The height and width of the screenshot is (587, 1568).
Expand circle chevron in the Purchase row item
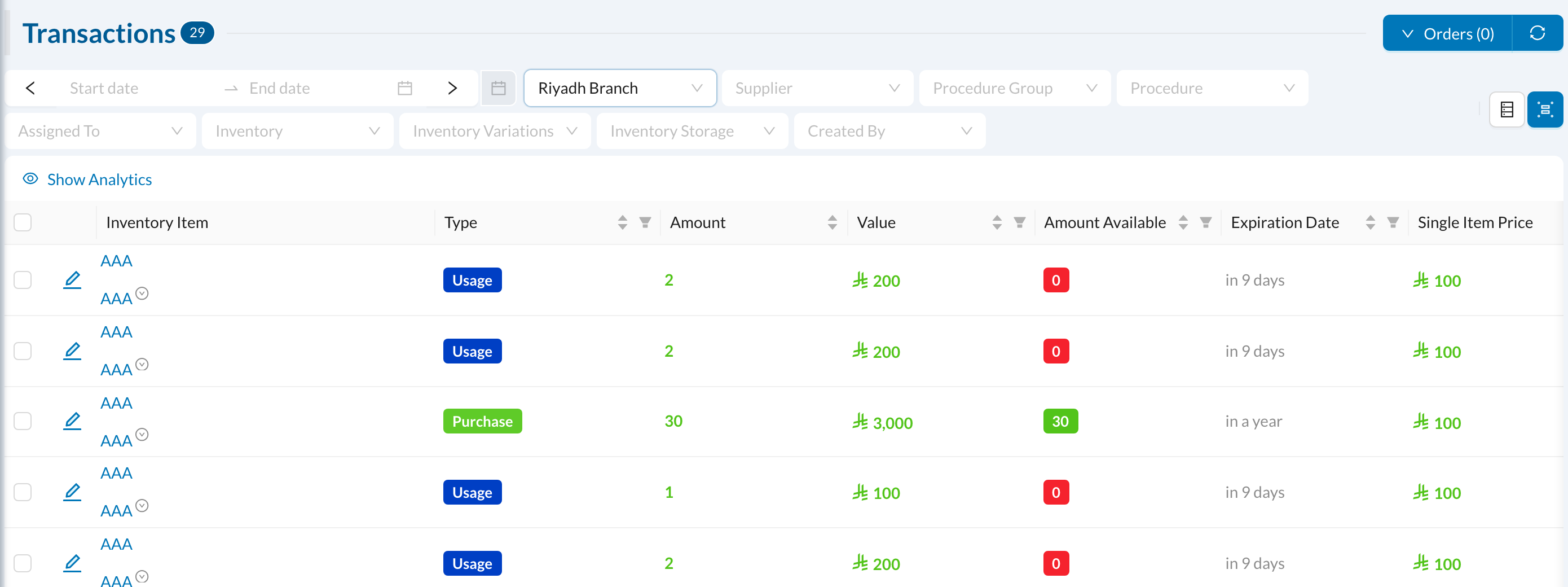(142, 435)
